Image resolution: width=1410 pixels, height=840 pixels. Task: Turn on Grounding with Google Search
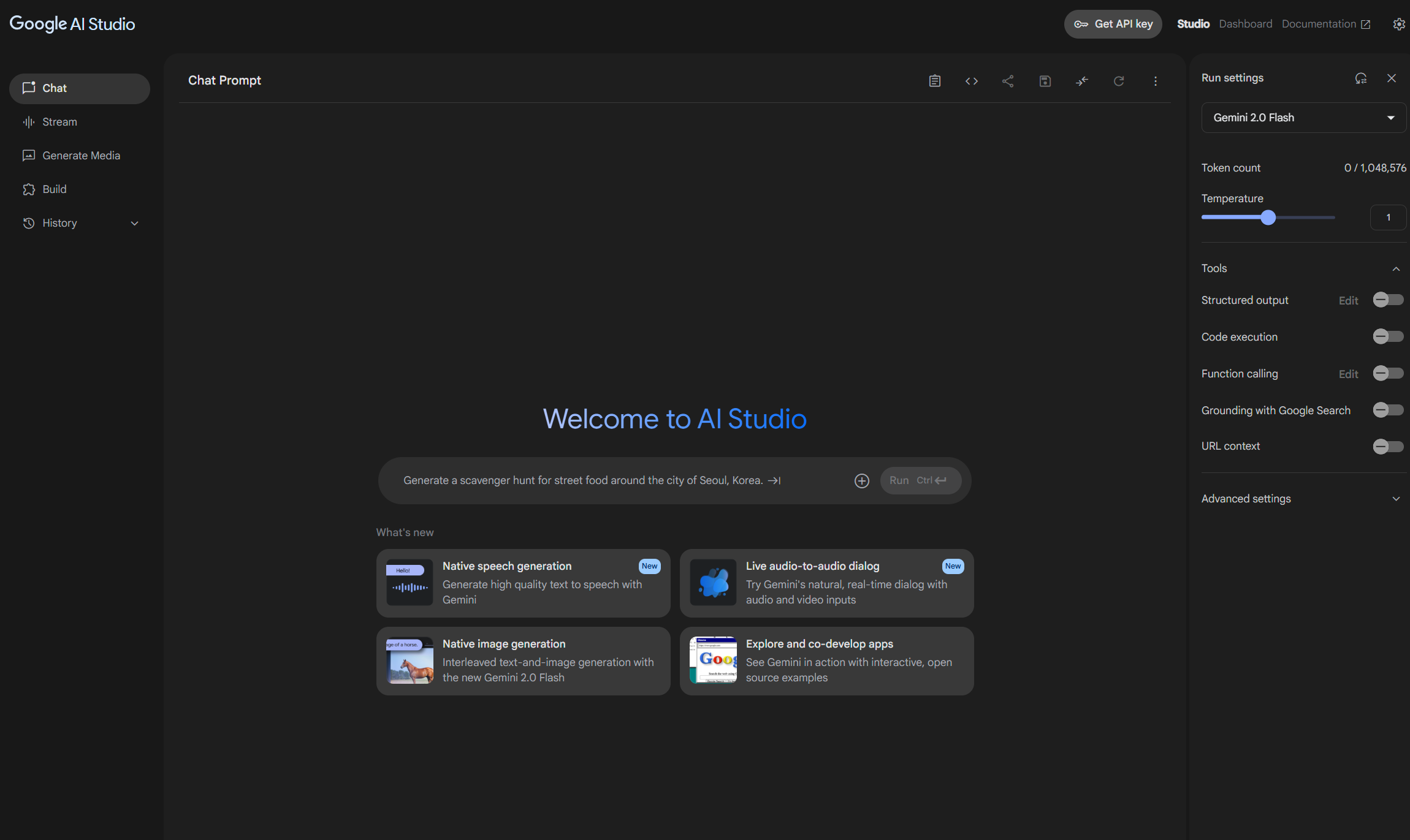pos(1388,410)
